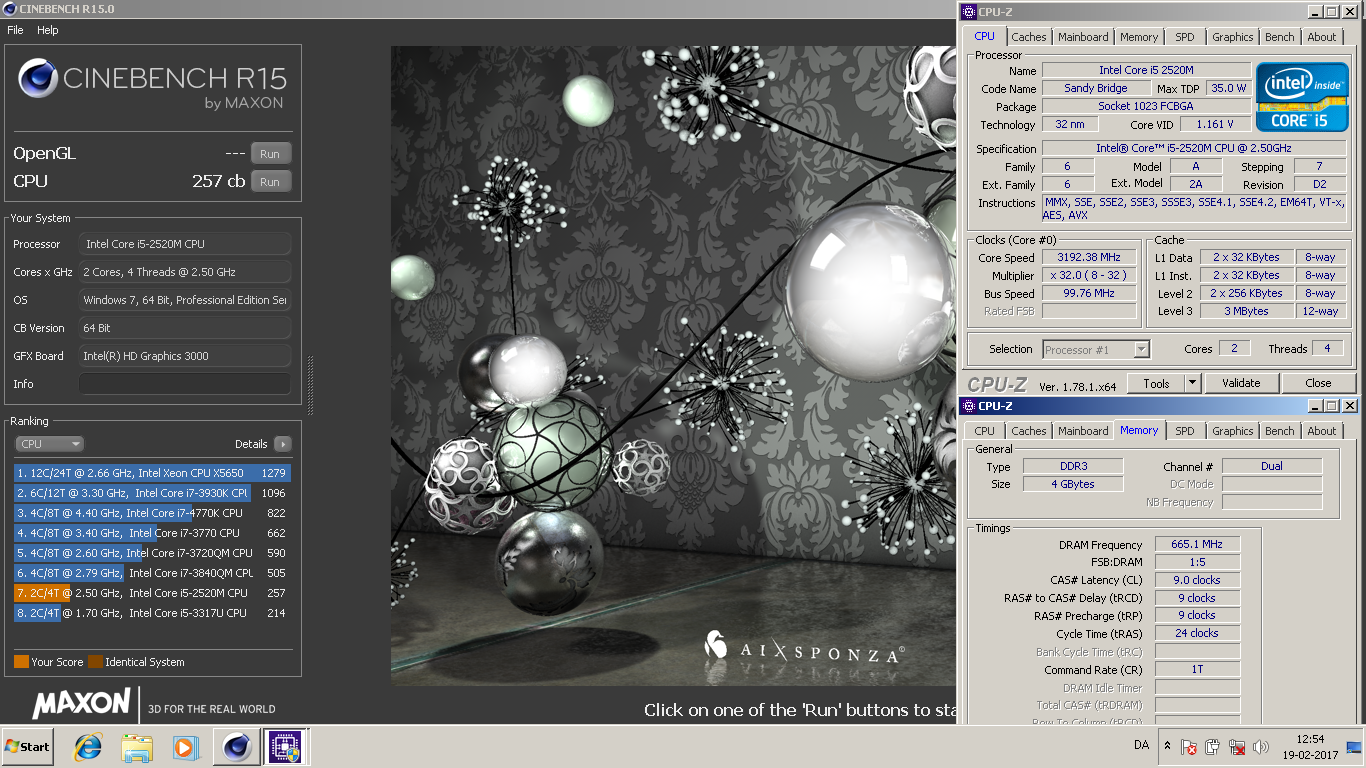Open the Cinebench Help menu

click(48, 30)
